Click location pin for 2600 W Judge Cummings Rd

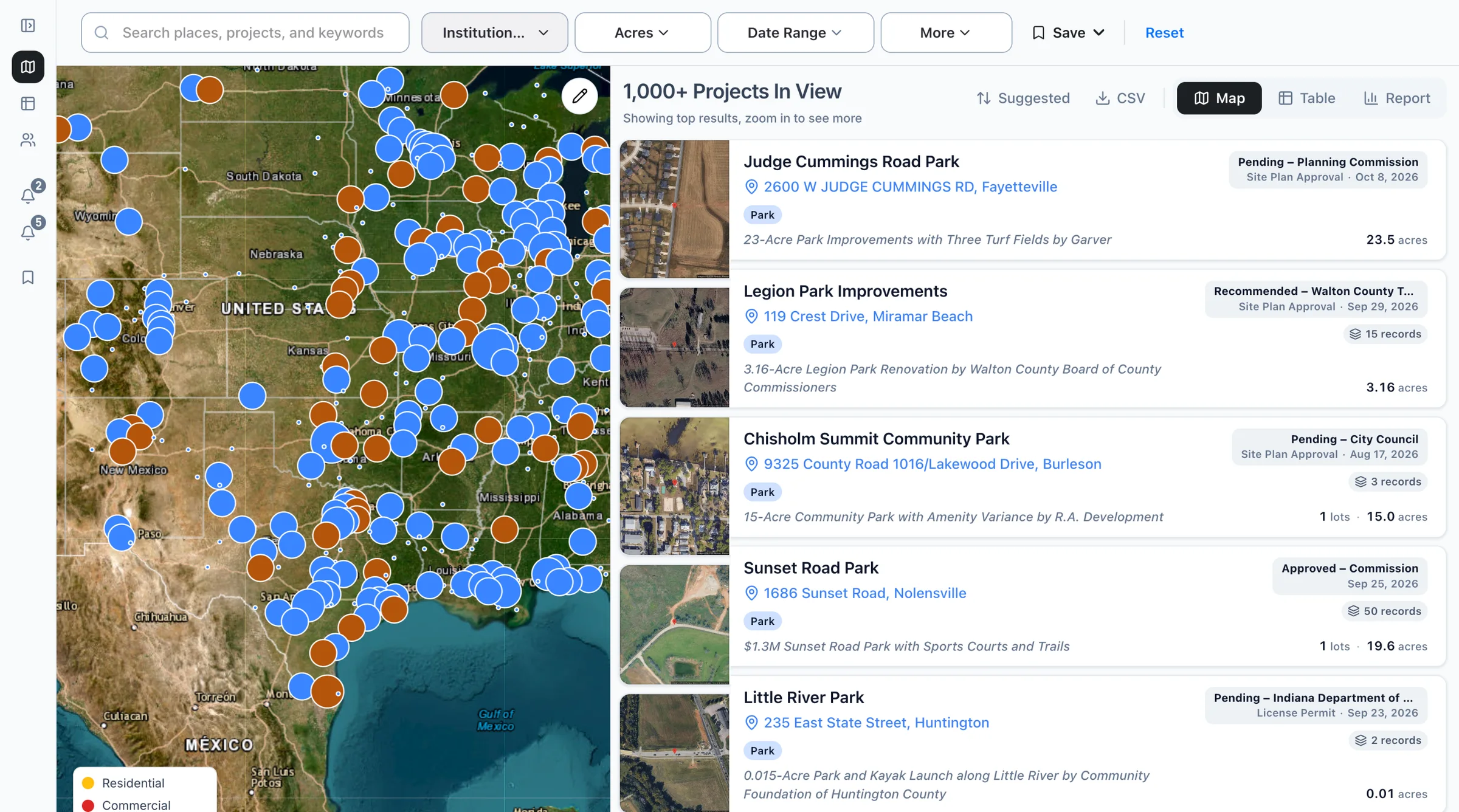coord(751,187)
